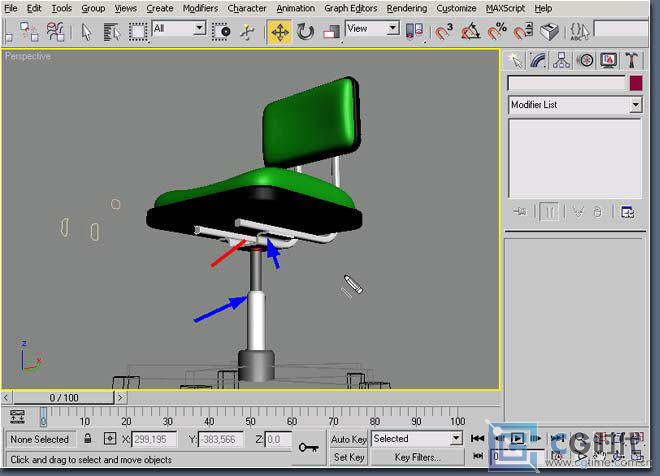Open the Named Selection Sets dropdown
The image size is (660, 476).
pyautogui.click(x=620, y=29)
